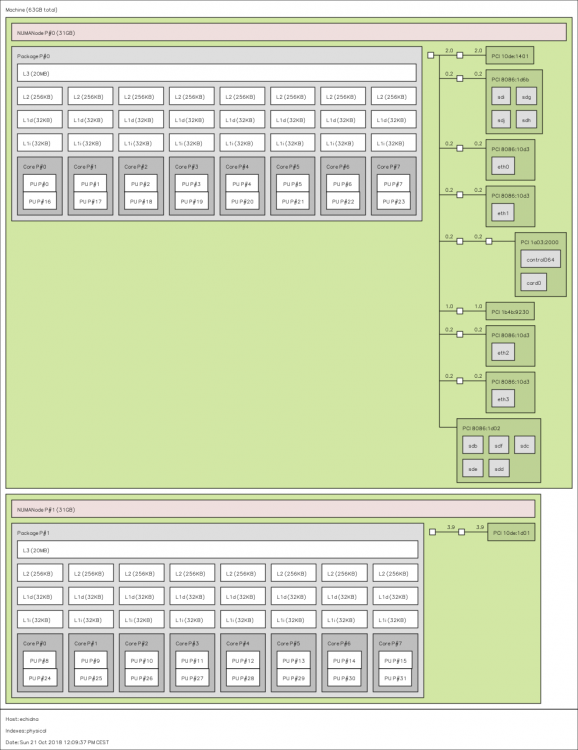
Task: Click the 'PU P#29' box
Action: pyautogui.click(x=294, y=678)
